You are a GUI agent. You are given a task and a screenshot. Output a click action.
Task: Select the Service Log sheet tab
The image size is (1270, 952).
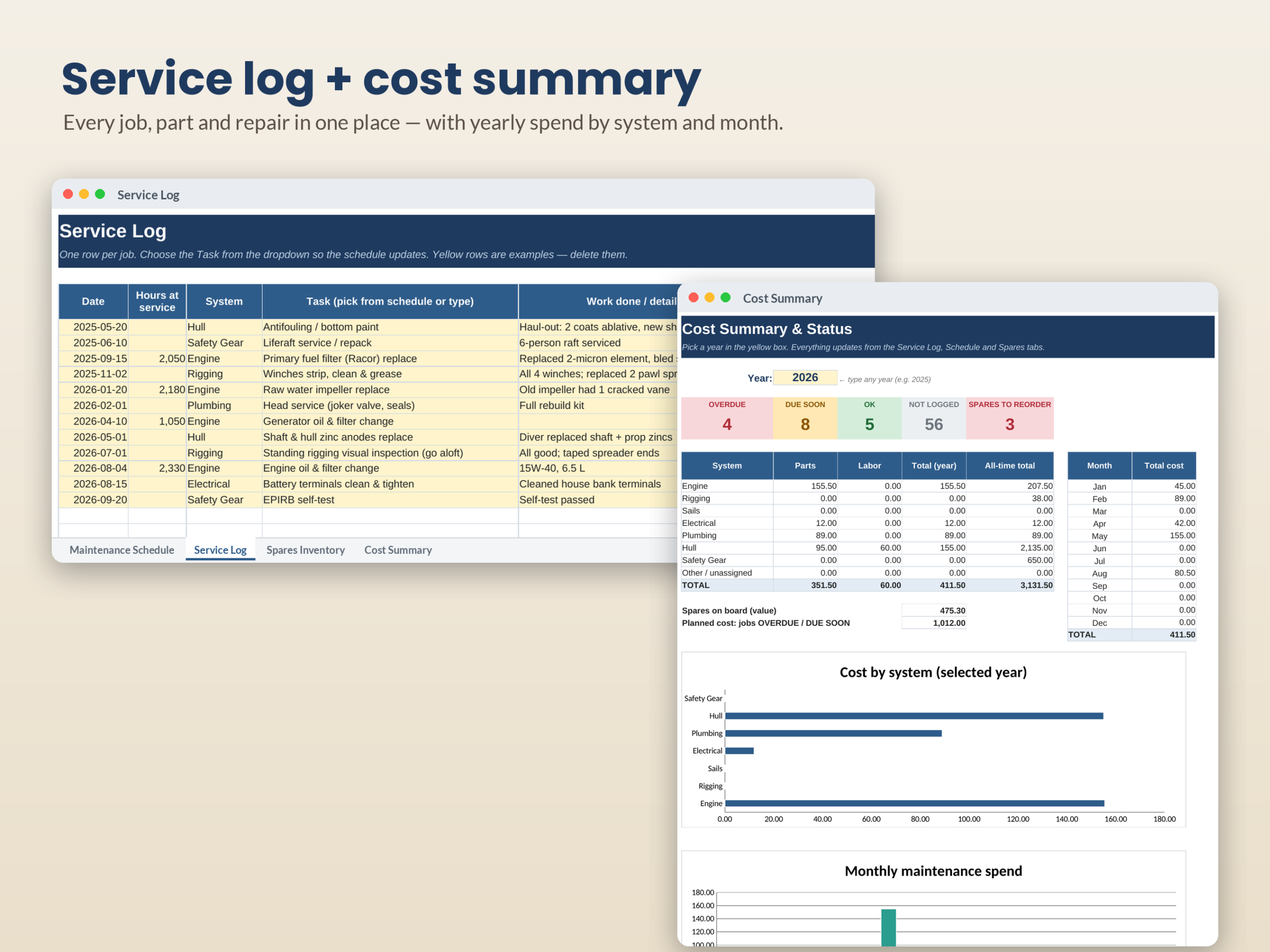[220, 550]
